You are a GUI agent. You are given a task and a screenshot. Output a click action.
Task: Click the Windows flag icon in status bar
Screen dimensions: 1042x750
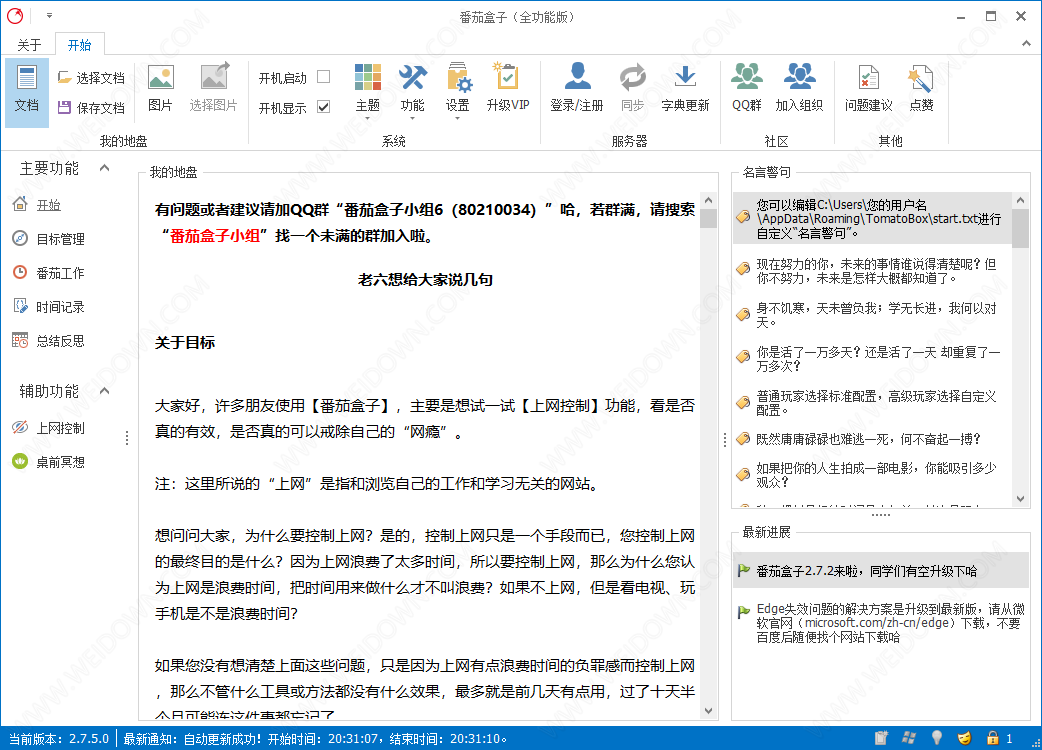point(908,737)
